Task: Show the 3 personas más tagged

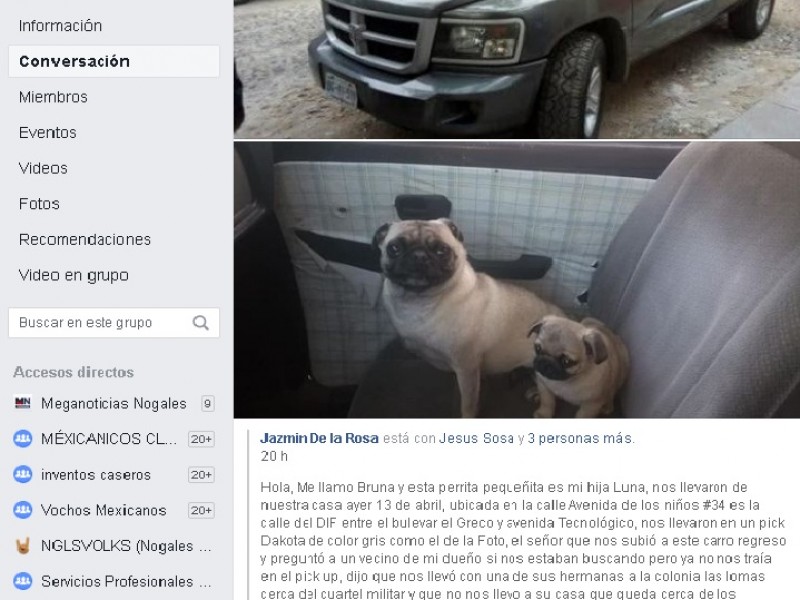Action: 580,438
